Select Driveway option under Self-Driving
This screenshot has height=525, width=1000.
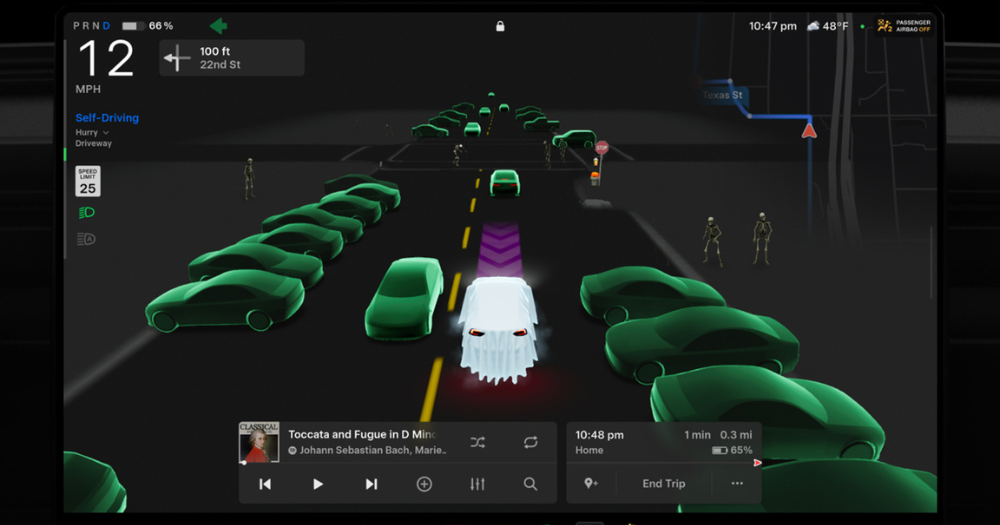(x=93, y=144)
